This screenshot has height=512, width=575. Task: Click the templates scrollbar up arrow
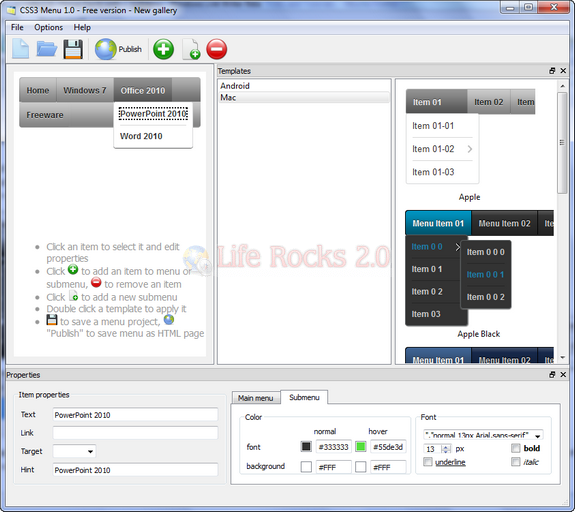(562, 86)
